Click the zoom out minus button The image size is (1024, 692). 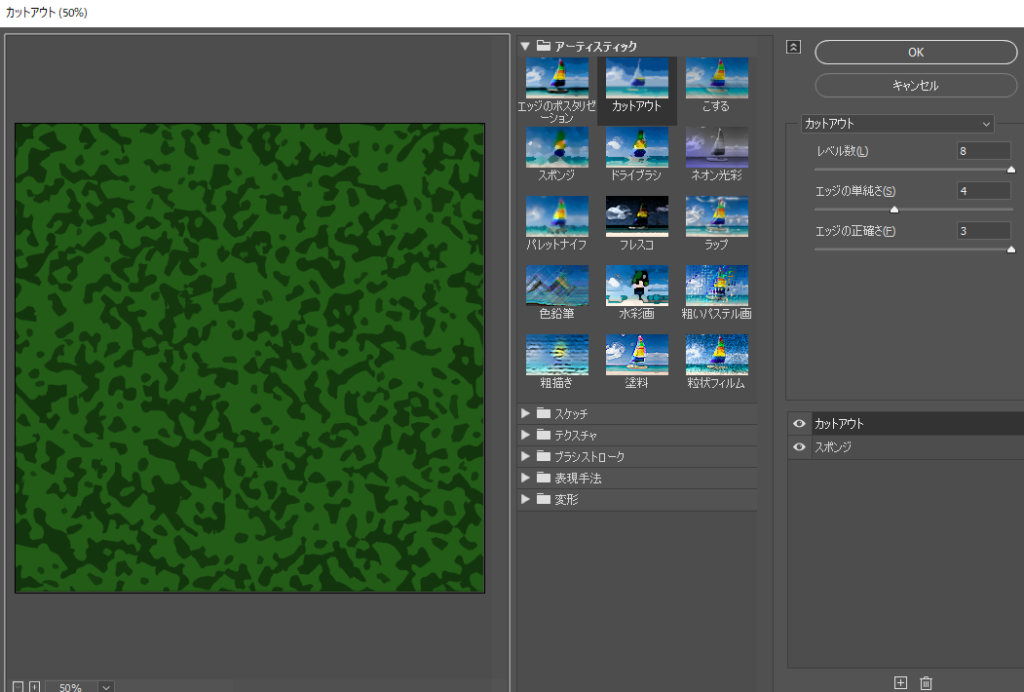coord(19,687)
